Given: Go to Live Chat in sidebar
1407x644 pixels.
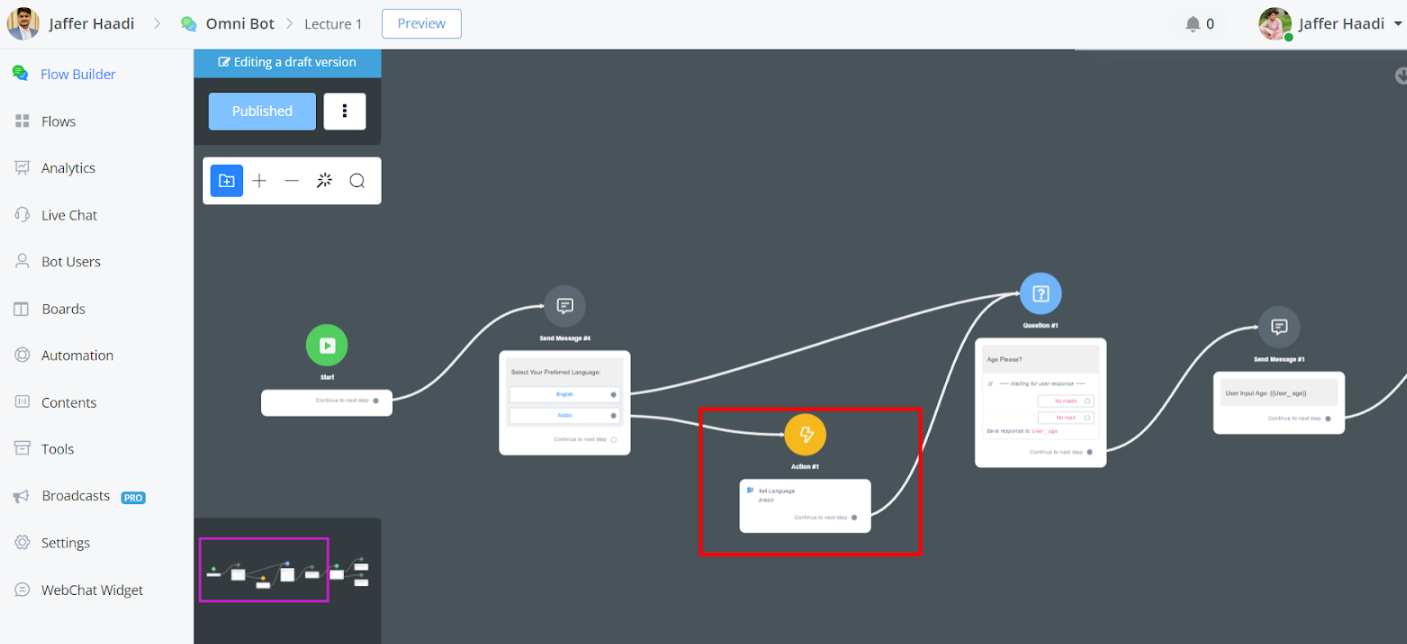Looking at the screenshot, I should point(69,215).
